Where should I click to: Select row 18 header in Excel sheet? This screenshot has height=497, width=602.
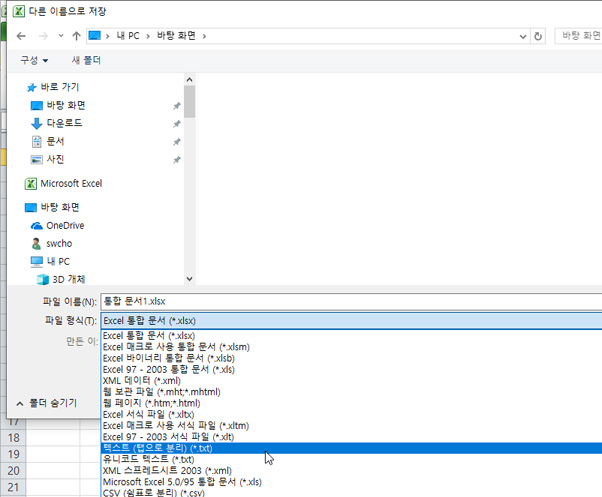(x=13, y=438)
